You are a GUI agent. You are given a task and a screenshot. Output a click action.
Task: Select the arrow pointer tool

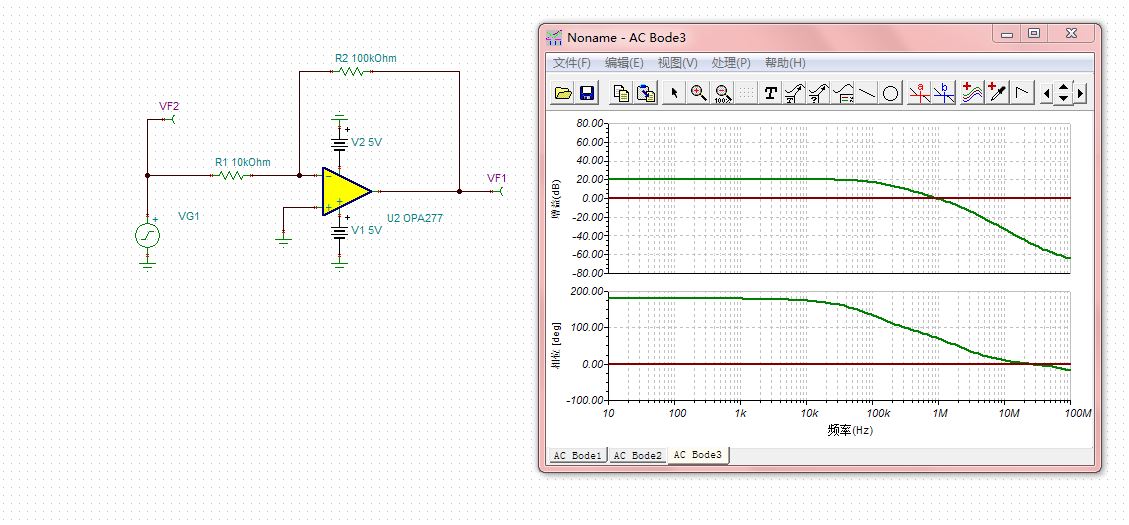point(674,93)
